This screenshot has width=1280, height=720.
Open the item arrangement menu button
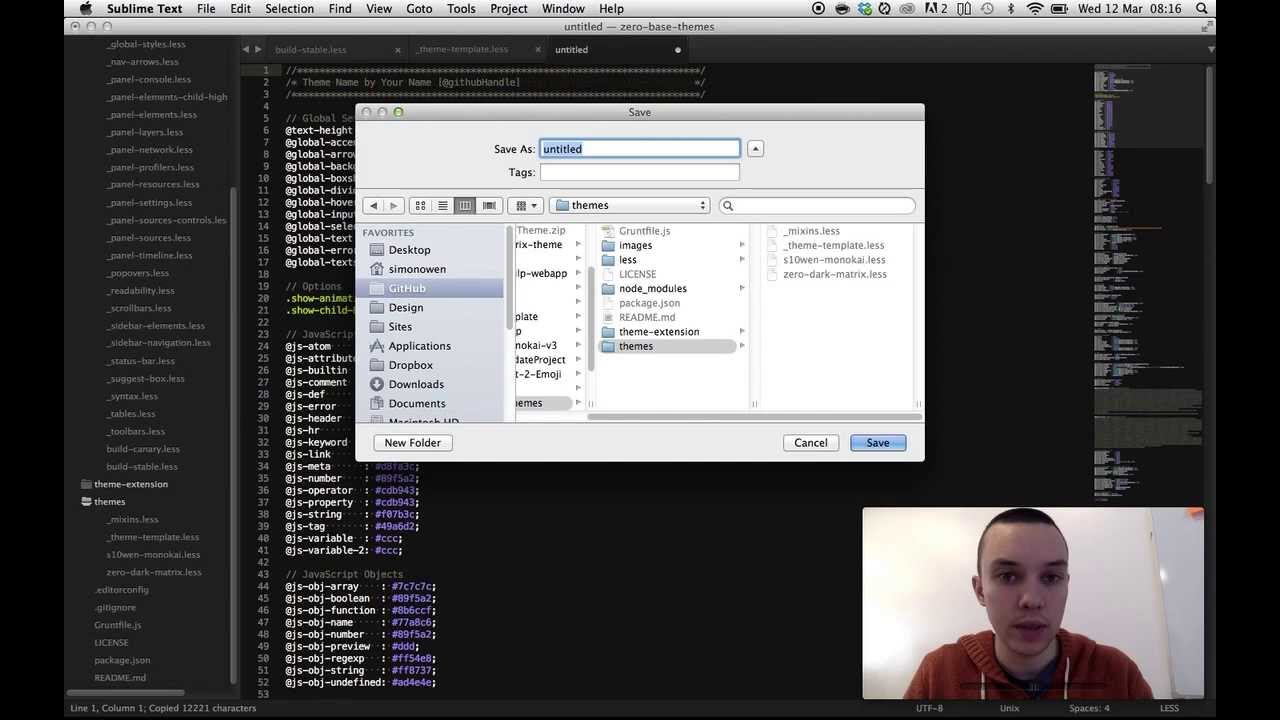click(x=525, y=206)
